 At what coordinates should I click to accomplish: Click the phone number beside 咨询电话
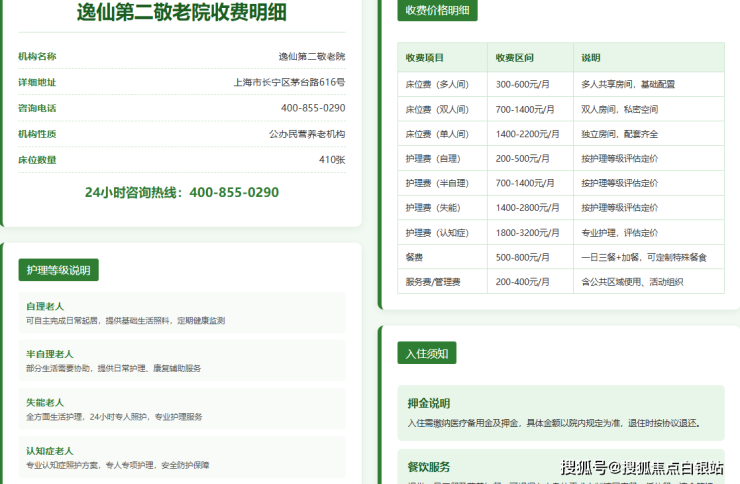[313, 108]
